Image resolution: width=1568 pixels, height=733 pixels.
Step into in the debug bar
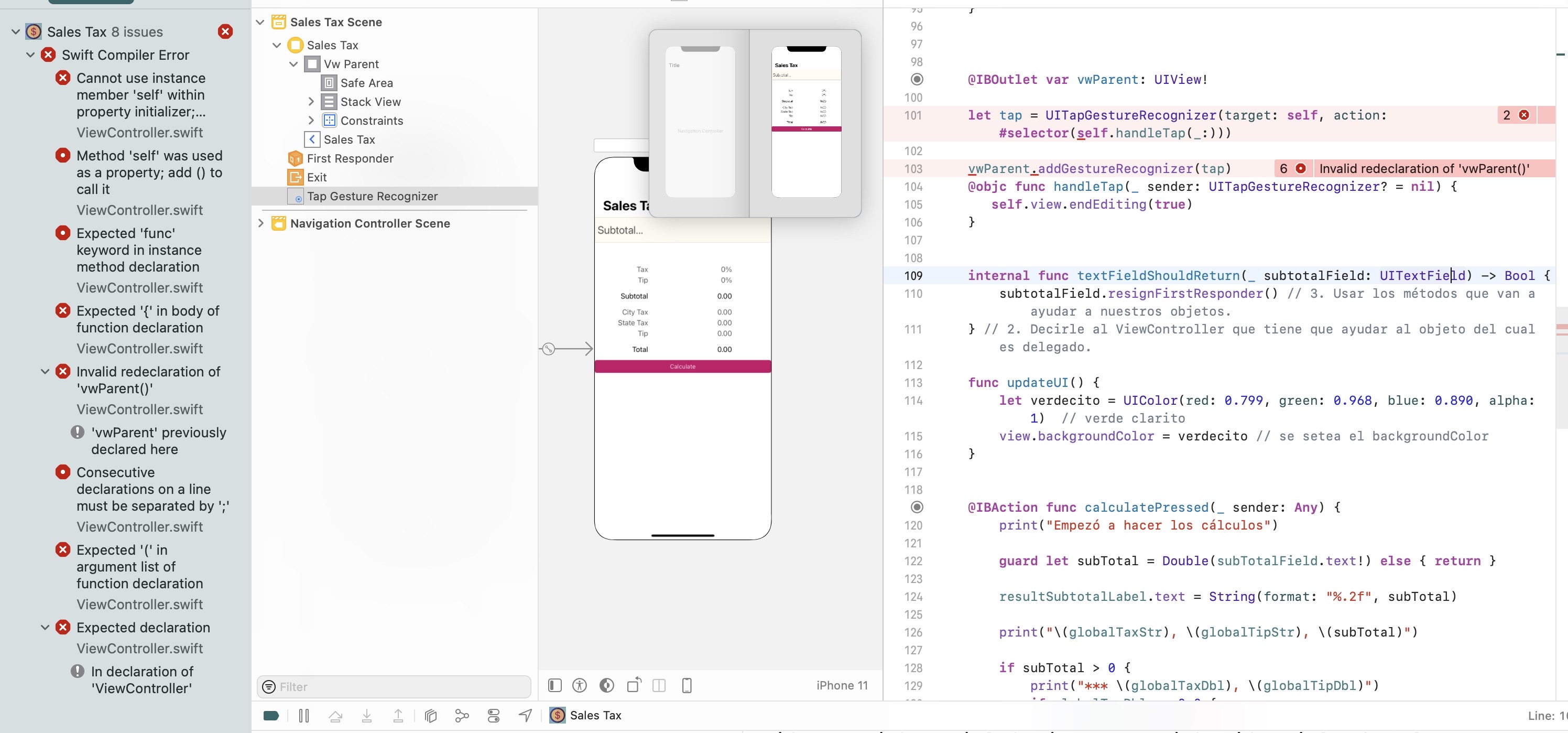pyautogui.click(x=367, y=715)
